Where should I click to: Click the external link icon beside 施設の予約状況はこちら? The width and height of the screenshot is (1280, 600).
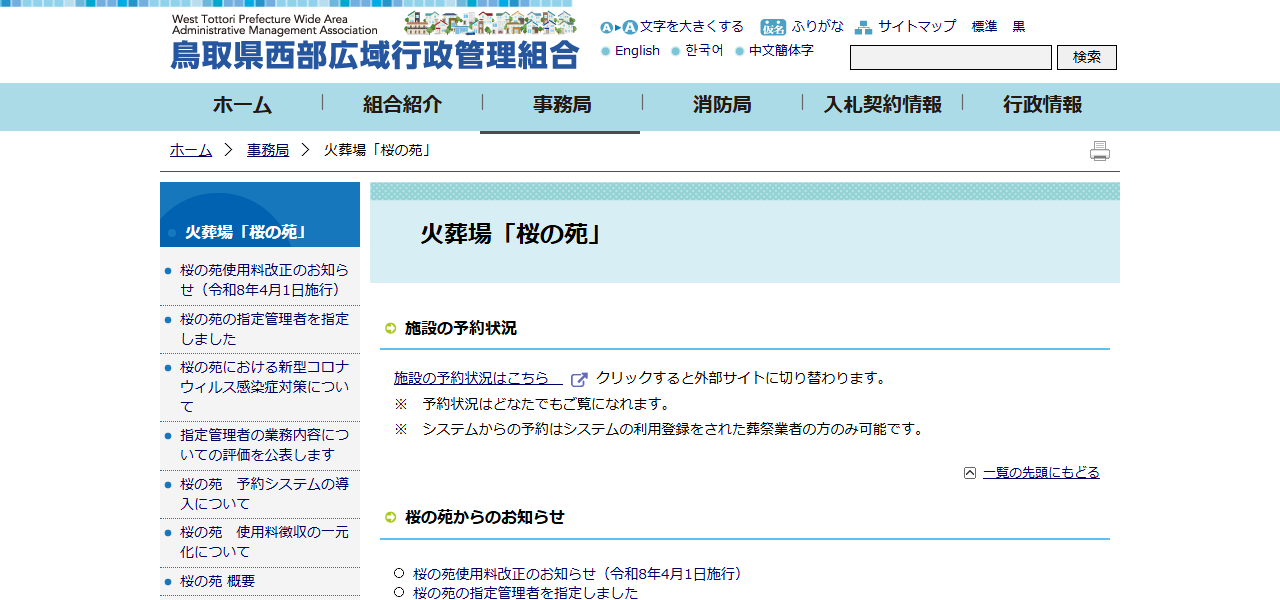click(x=579, y=380)
